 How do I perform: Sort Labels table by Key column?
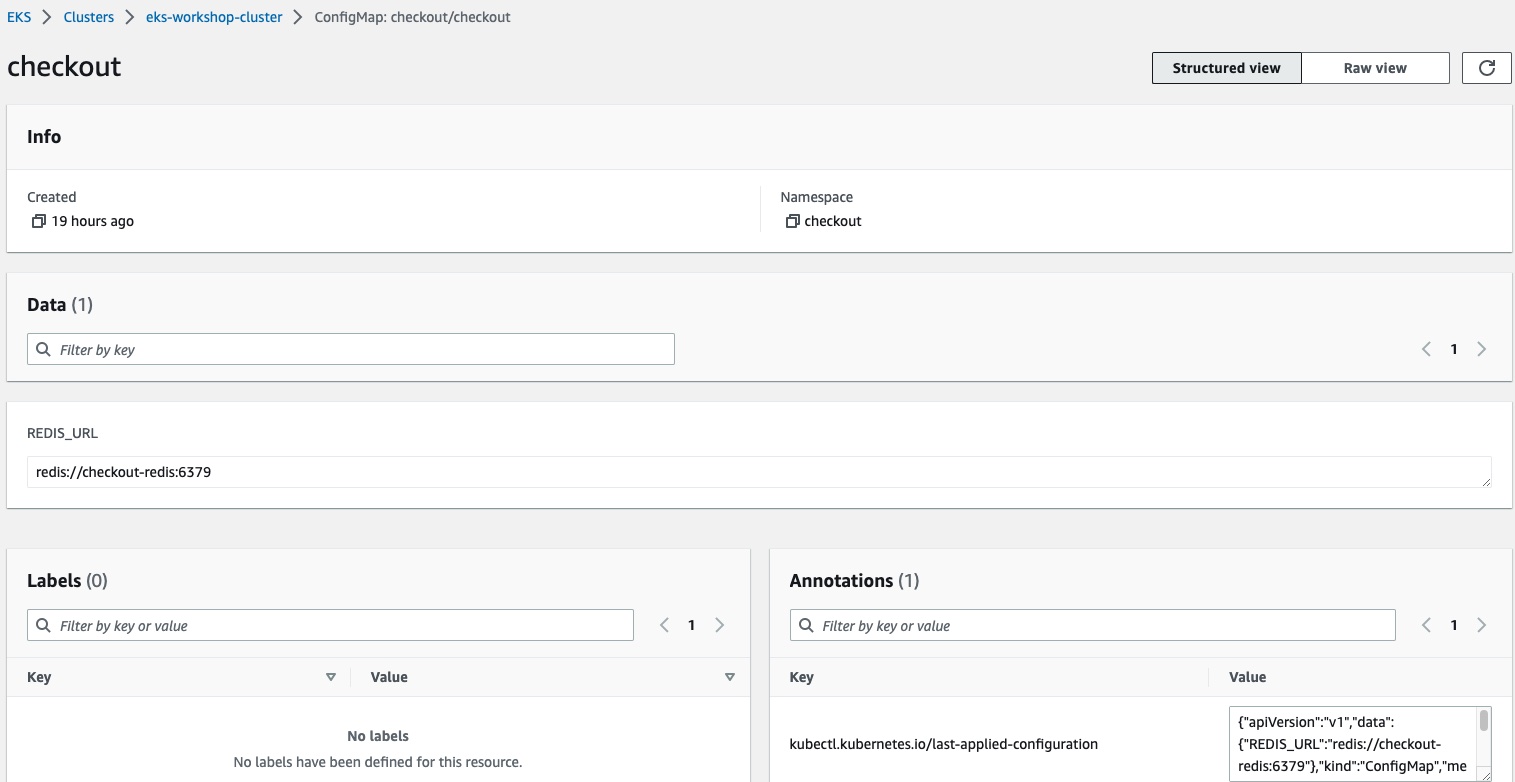[x=330, y=677]
